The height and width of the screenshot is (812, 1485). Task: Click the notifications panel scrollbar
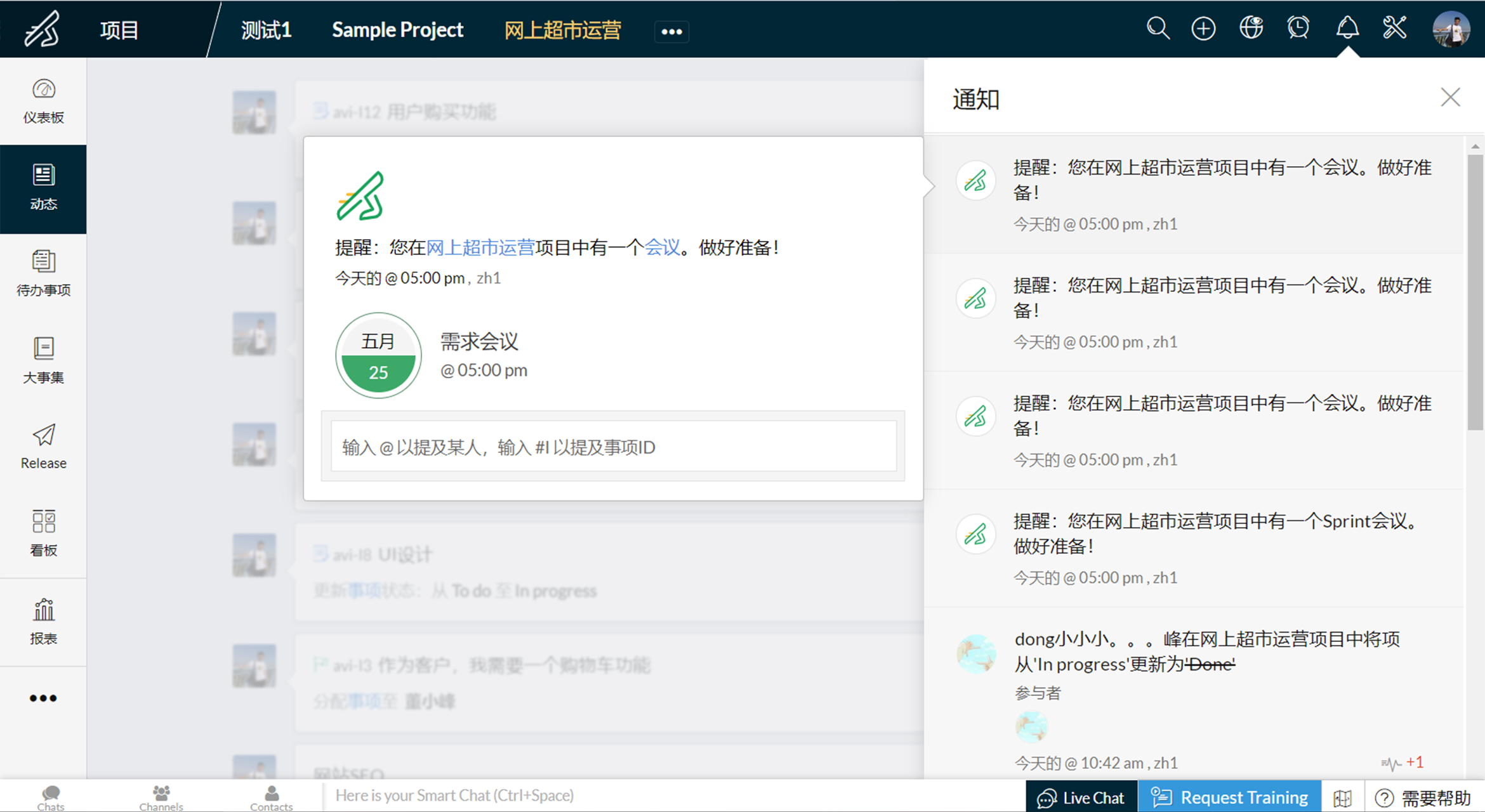[1475, 292]
